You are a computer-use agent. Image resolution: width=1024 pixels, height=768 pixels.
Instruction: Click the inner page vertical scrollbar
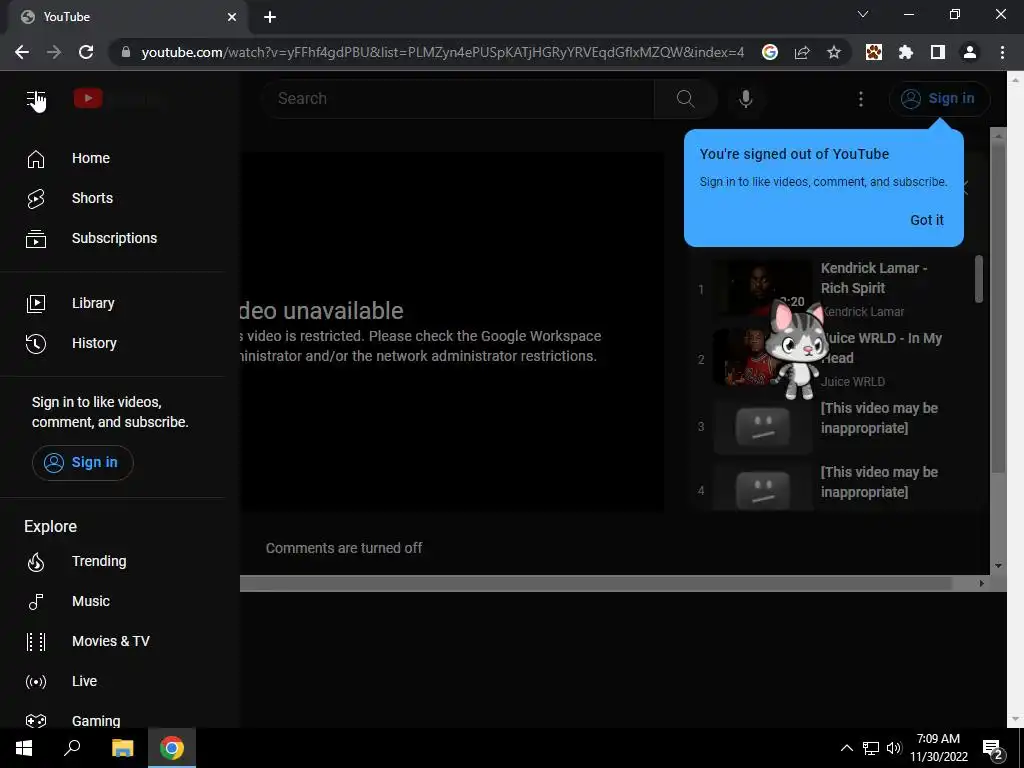[x=997, y=307]
